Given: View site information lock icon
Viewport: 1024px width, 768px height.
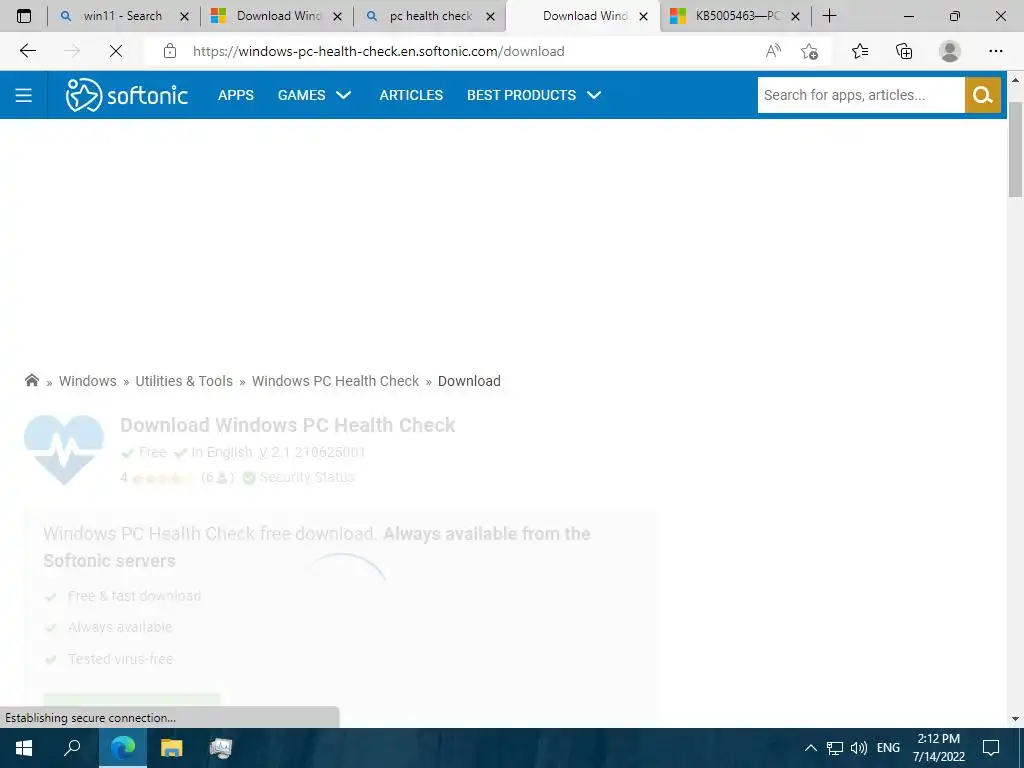Looking at the screenshot, I should coord(170,51).
